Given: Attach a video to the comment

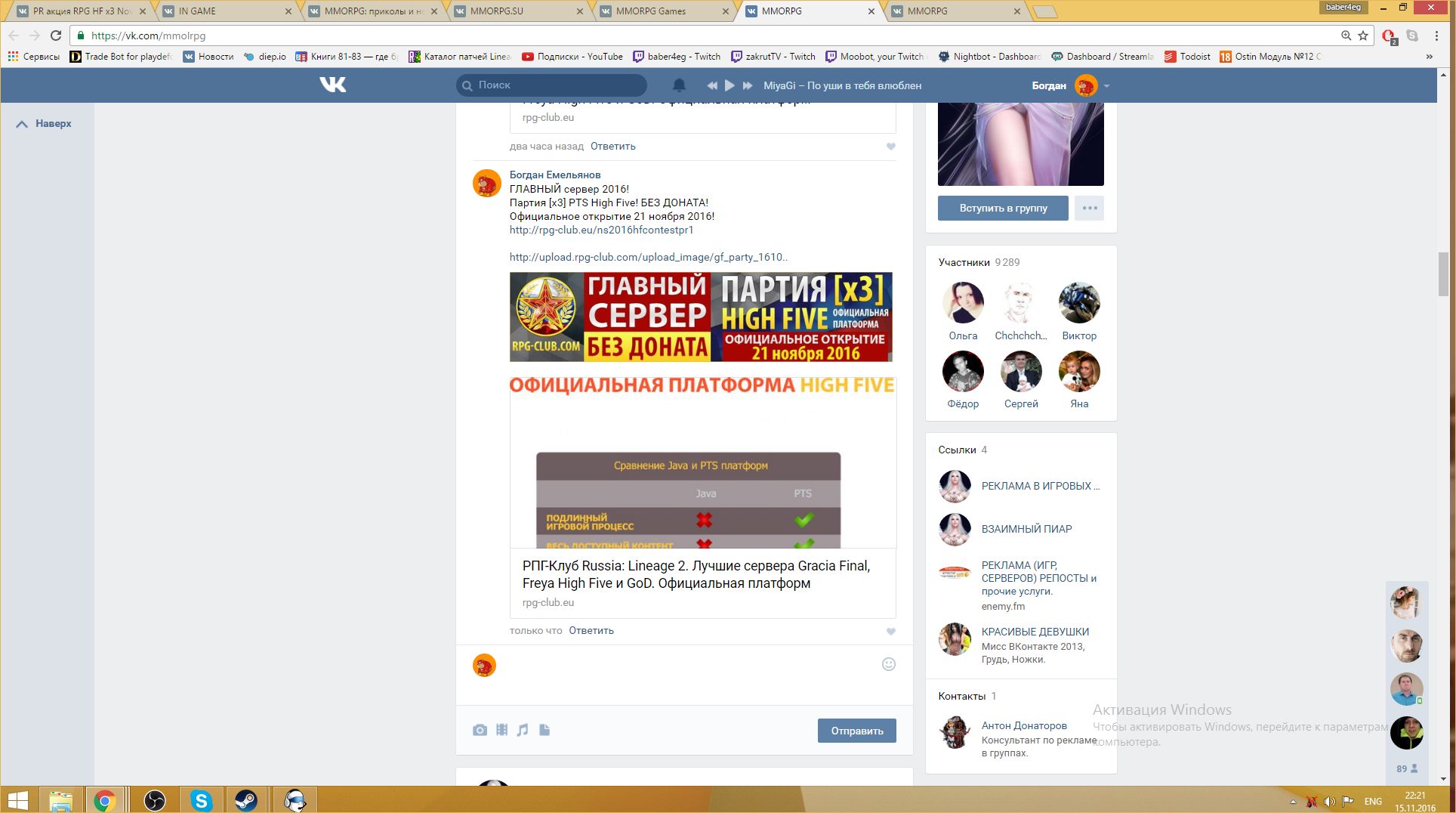Looking at the screenshot, I should [x=501, y=730].
